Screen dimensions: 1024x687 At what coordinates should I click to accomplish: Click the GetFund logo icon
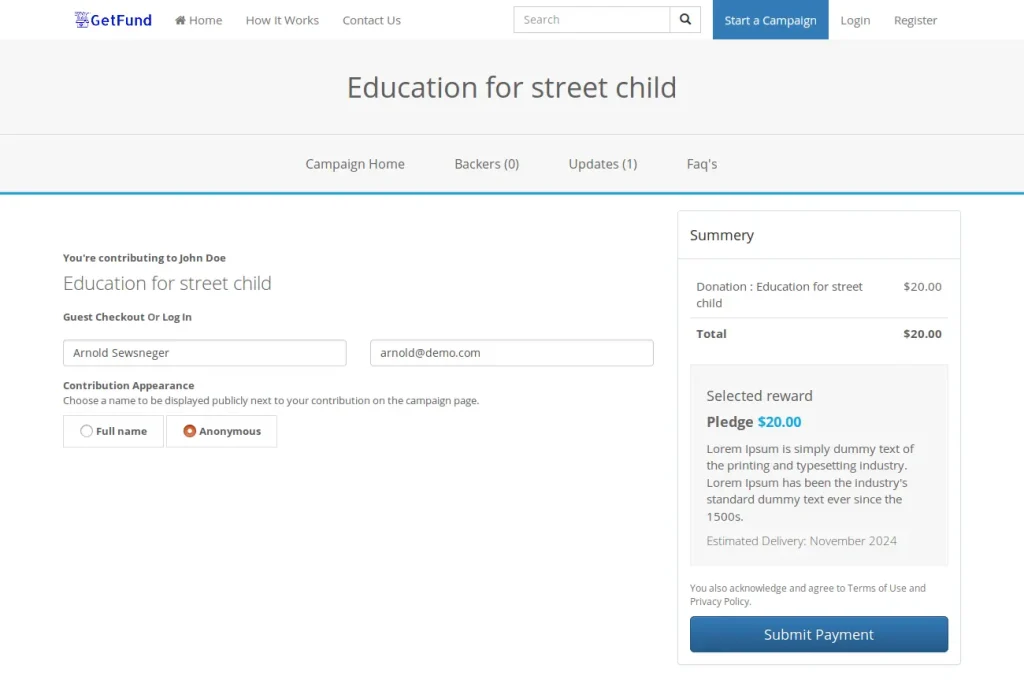(82, 20)
